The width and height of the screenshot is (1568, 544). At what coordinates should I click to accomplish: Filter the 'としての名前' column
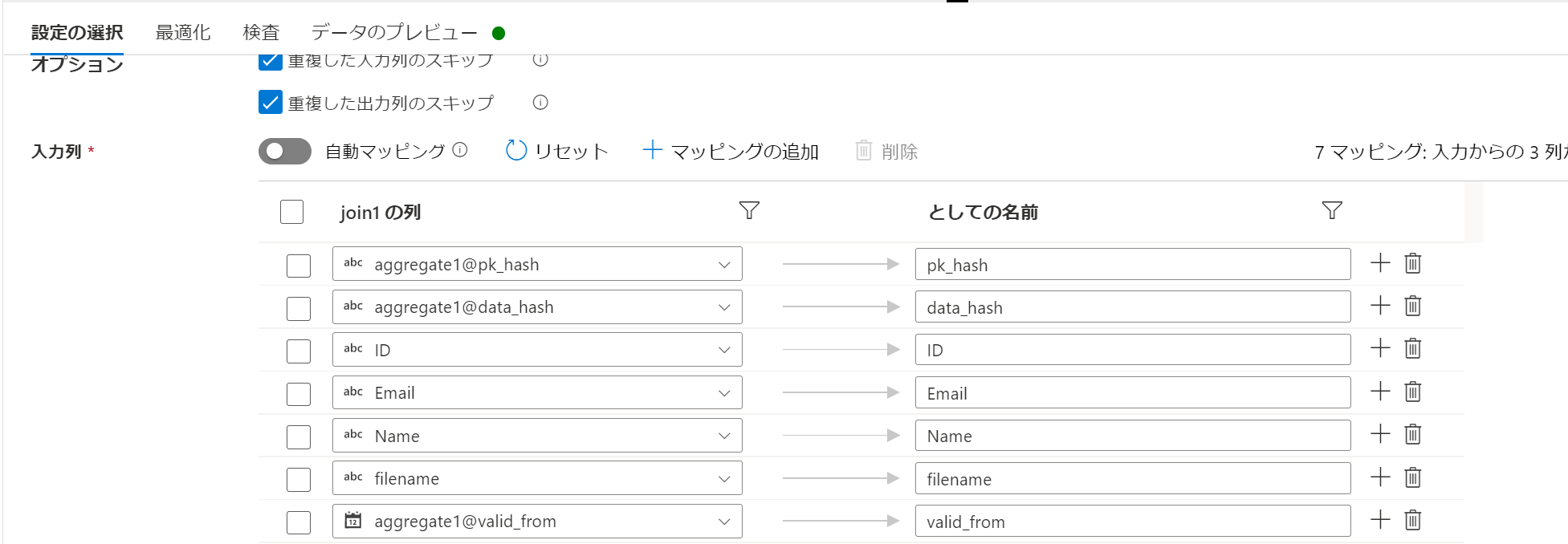coord(1332,210)
